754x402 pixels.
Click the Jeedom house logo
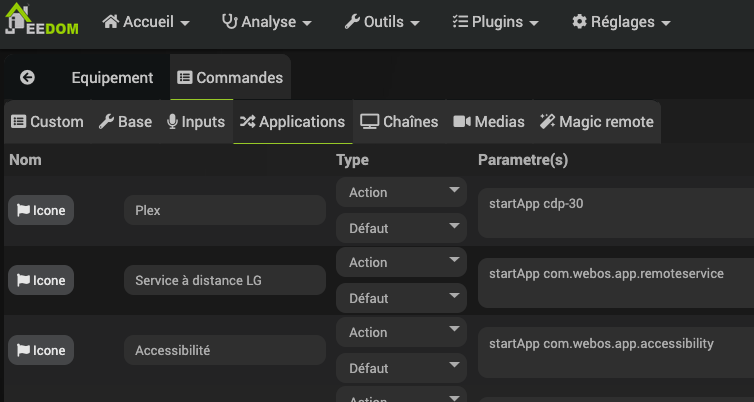click(x=41, y=19)
